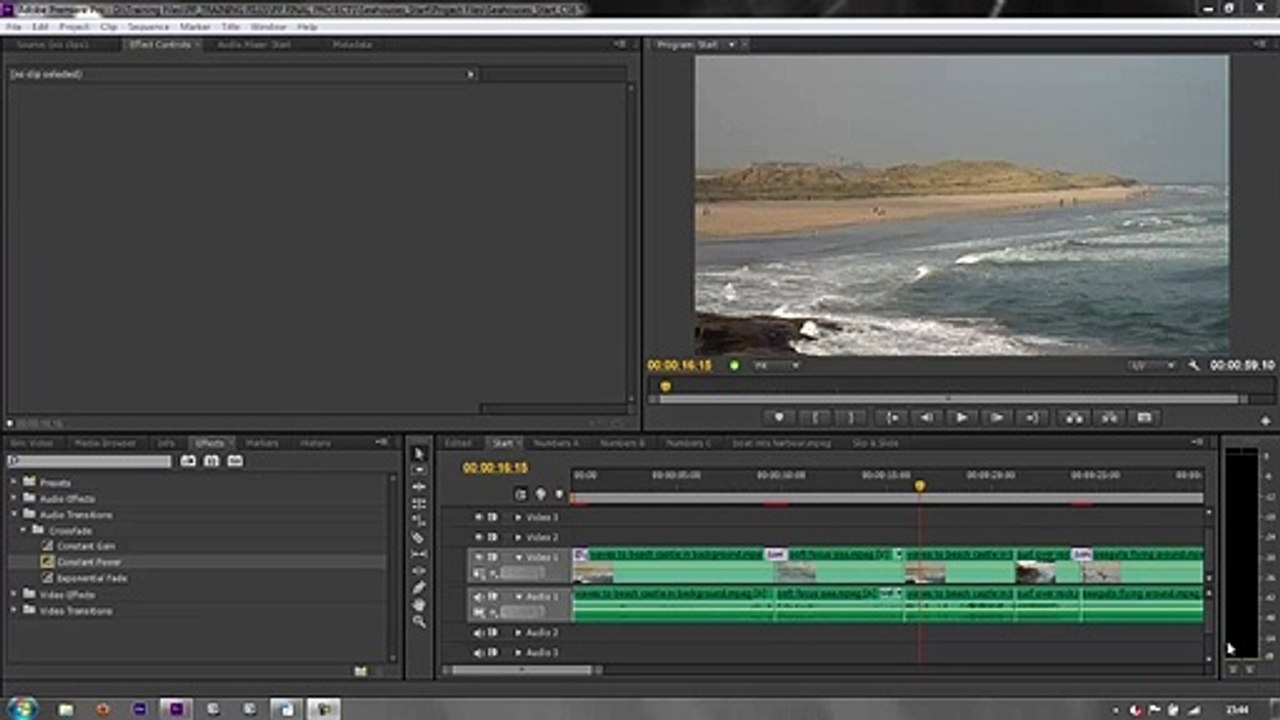Mute Audio 3 track speaker toggle

(478, 653)
